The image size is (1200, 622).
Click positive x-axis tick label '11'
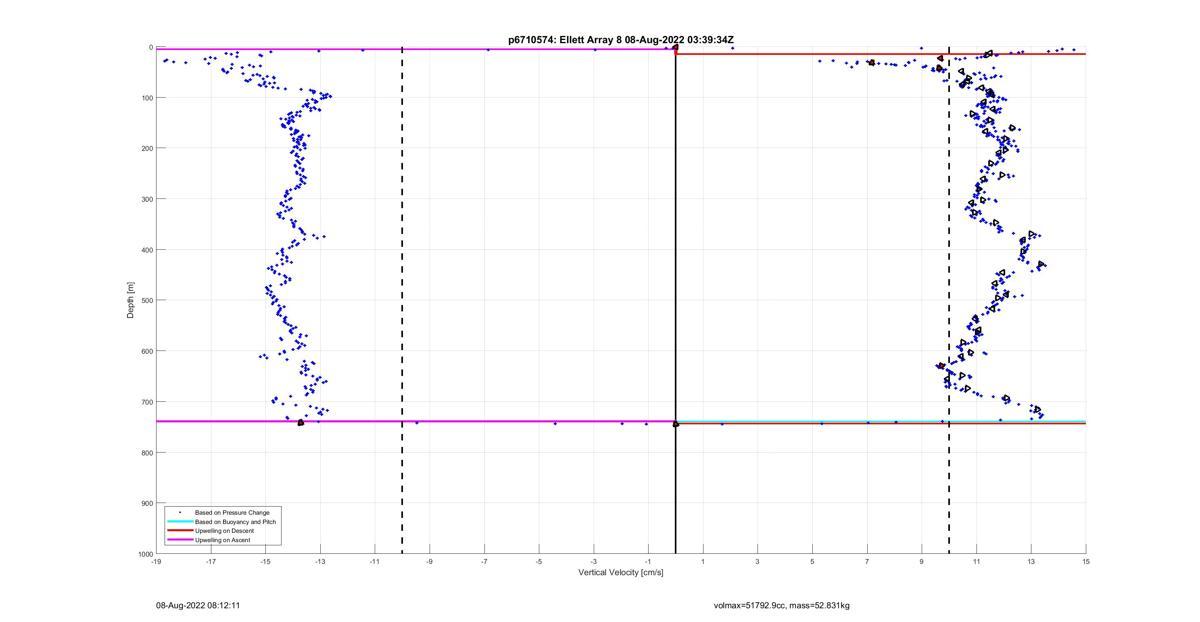(976, 562)
